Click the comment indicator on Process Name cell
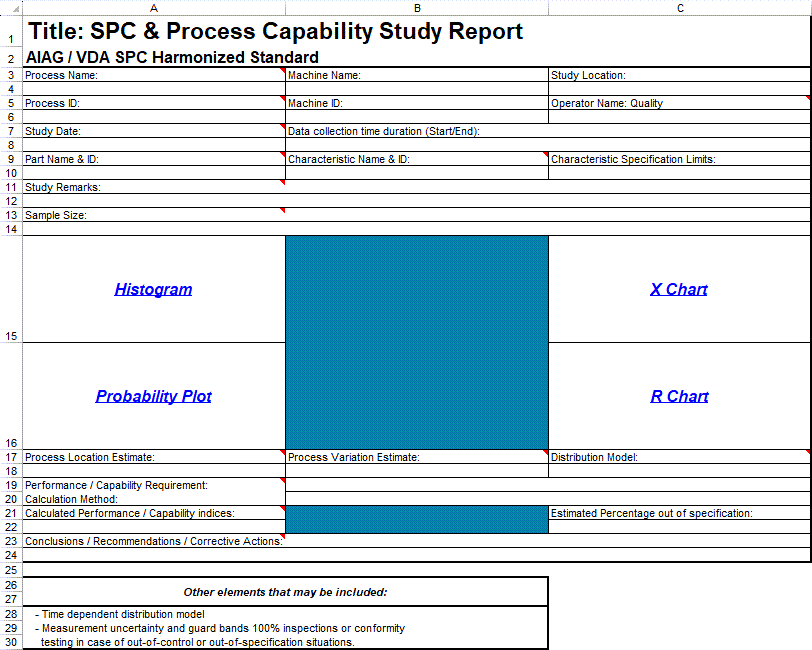 pyautogui.click(x=283, y=70)
